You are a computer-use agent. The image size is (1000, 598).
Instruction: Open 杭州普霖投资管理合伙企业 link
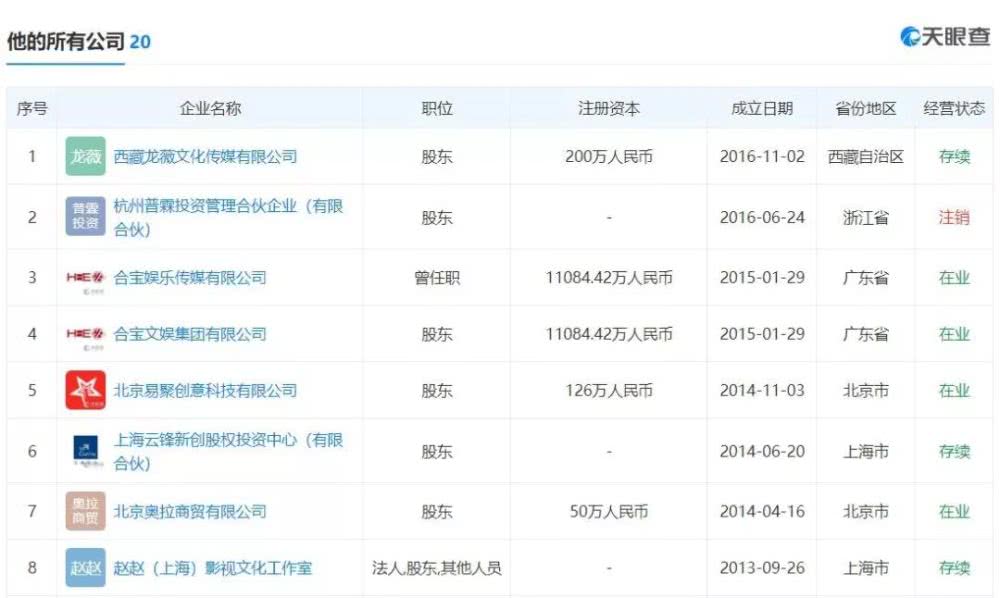tap(228, 217)
